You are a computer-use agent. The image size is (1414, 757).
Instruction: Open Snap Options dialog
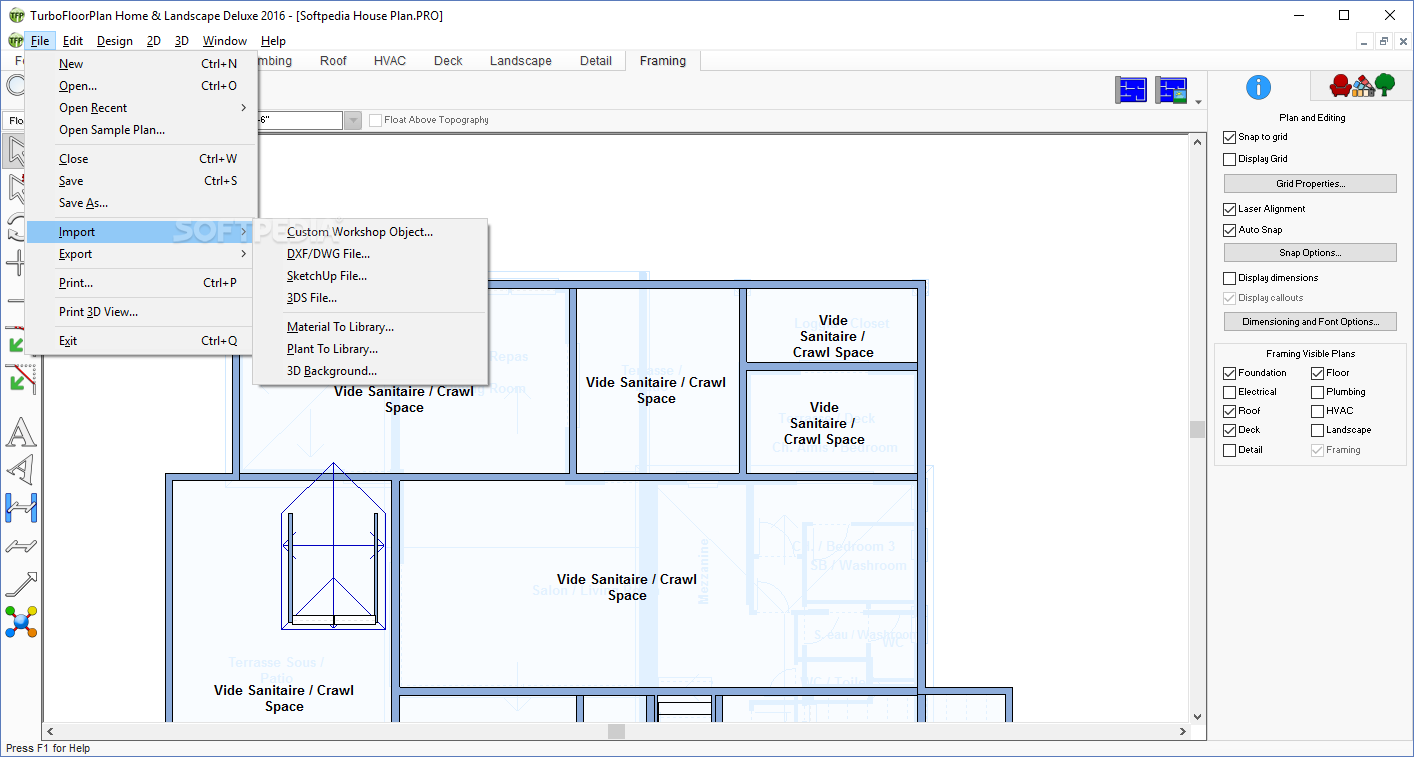pyautogui.click(x=1310, y=253)
